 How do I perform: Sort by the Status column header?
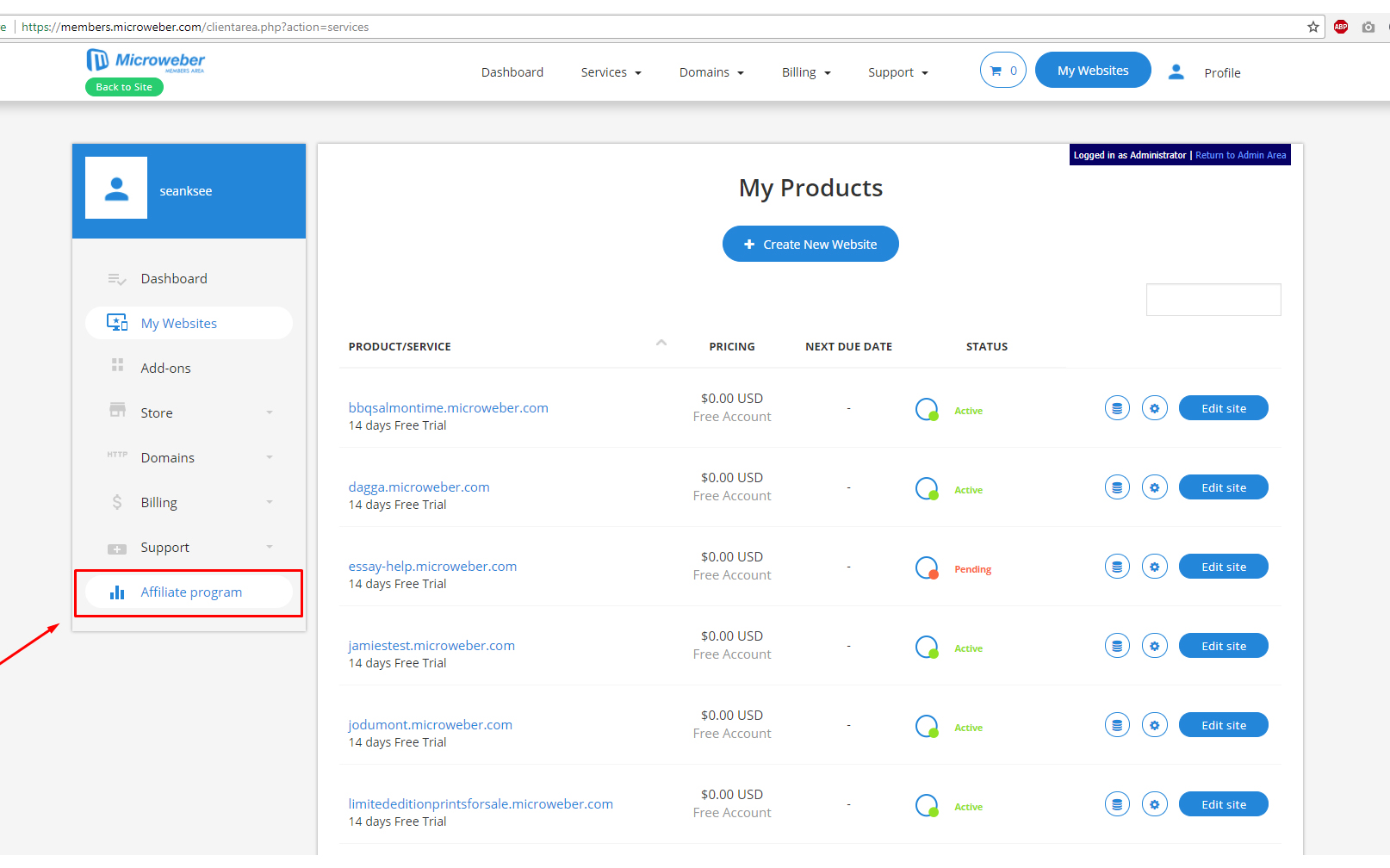(987, 346)
